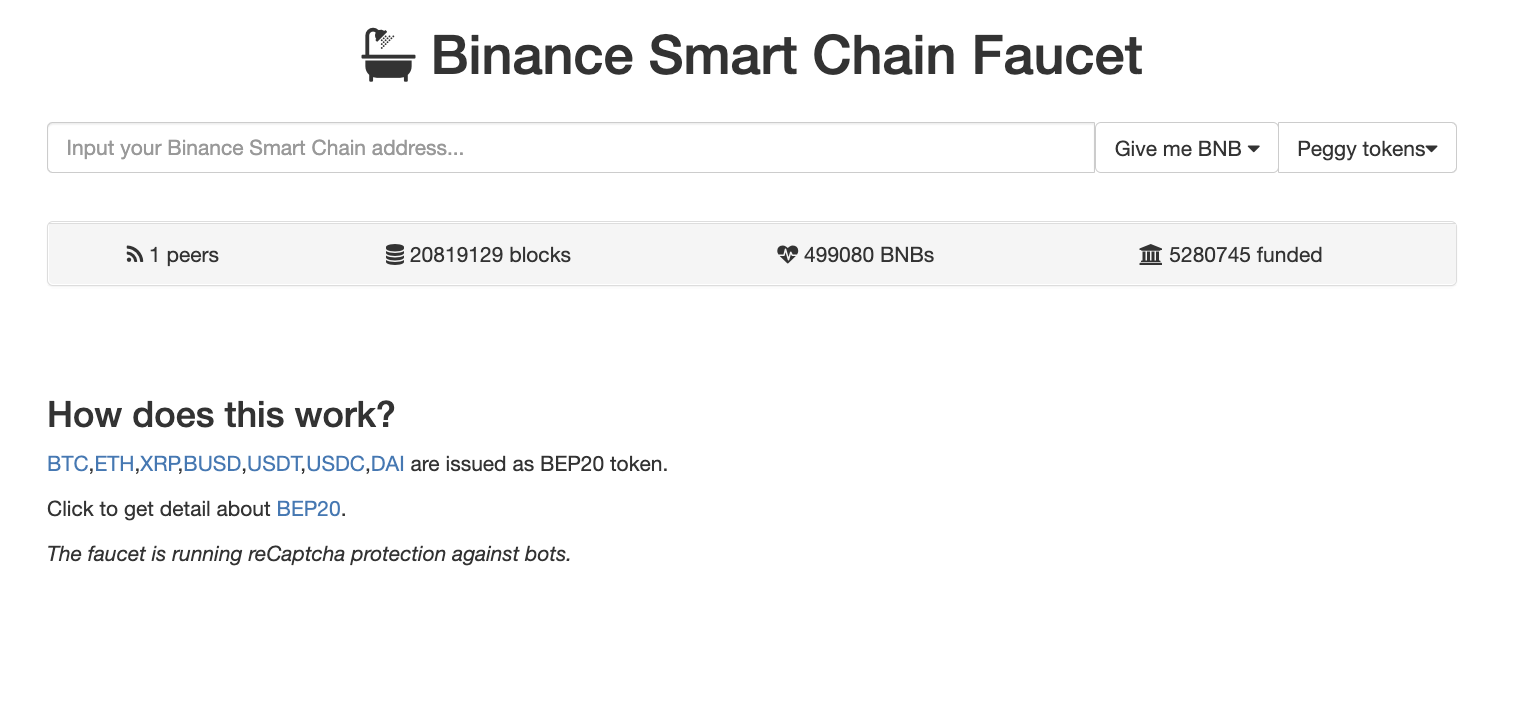Expand the Peggy tokens dropdown
1518x720 pixels.
tap(1366, 148)
